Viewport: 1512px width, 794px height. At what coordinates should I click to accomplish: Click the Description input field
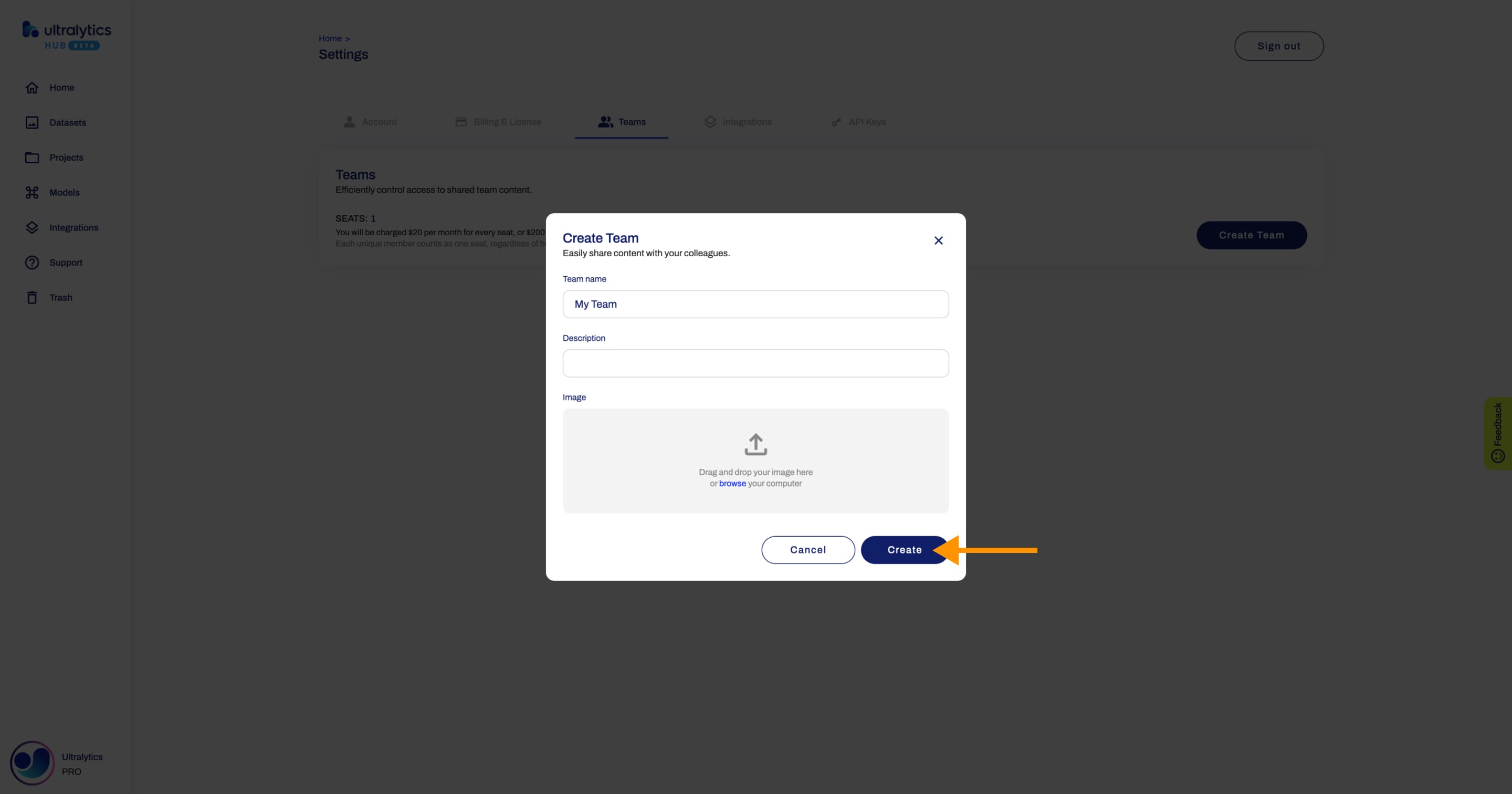(756, 362)
